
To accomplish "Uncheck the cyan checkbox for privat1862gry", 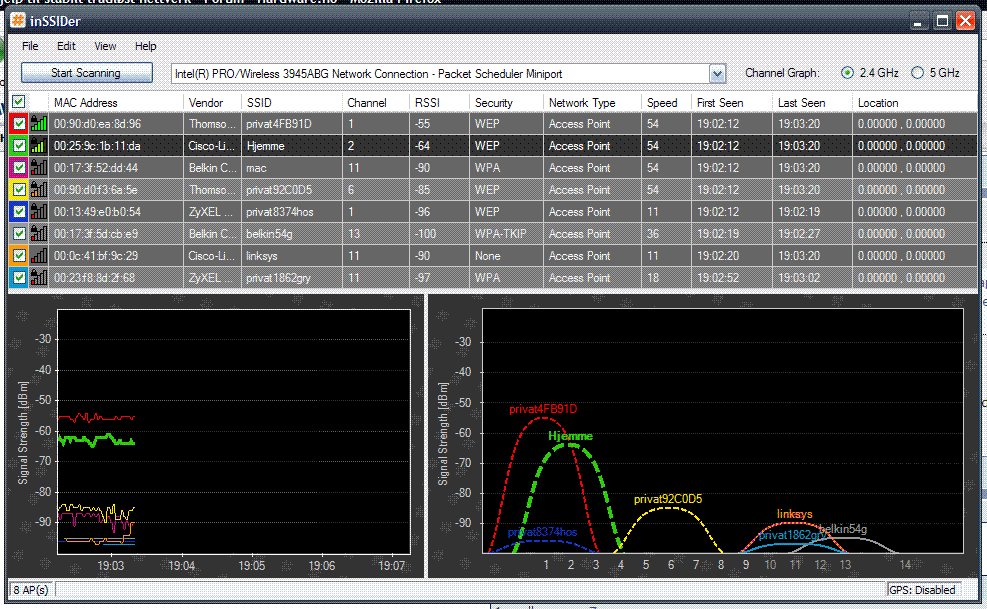I will click(x=20, y=278).
